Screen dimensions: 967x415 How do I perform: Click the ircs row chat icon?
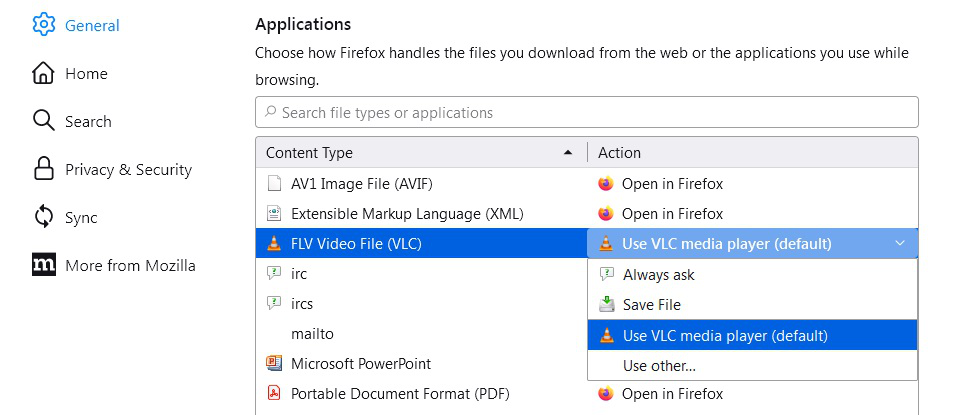[274, 303]
